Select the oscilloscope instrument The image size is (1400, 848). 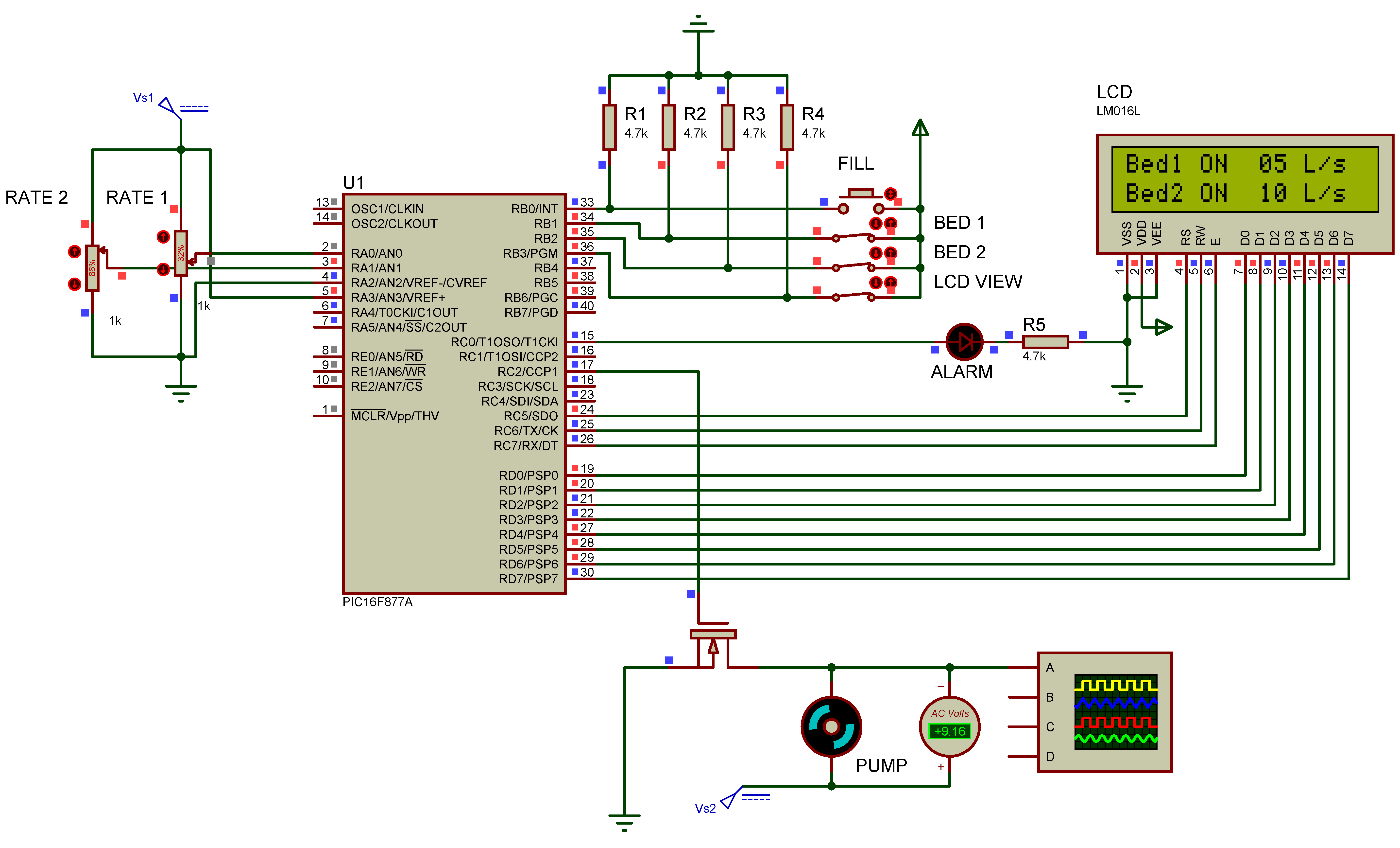point(1105,712)
